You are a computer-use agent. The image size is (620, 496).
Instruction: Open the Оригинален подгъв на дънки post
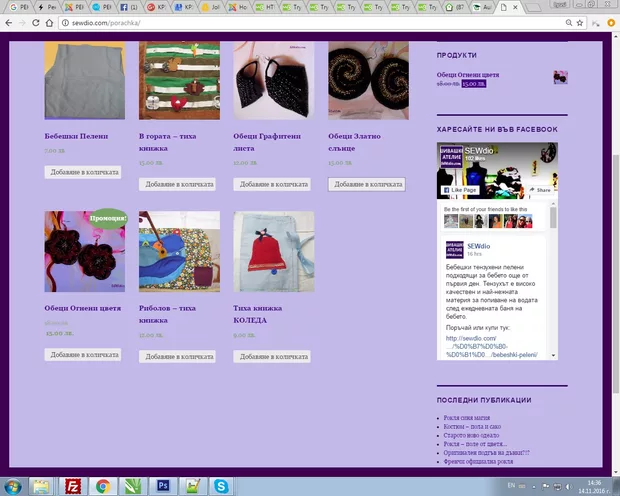click(x=486, y=452)
